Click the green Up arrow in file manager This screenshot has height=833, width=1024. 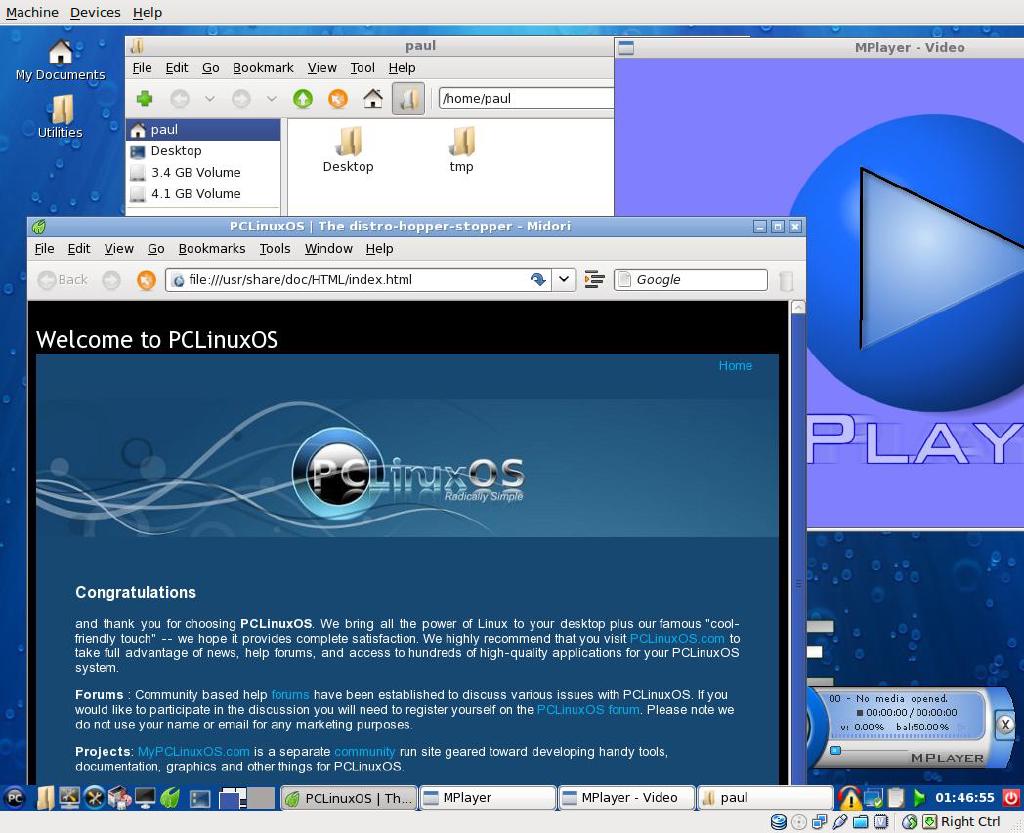(304, 98)
